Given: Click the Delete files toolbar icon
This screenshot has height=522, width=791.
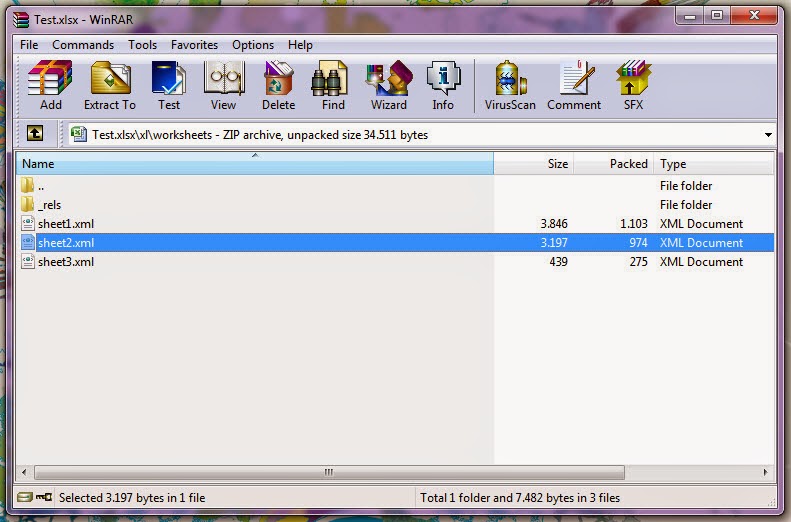Looking at the screenshot, I should click(x=278, y=85).
